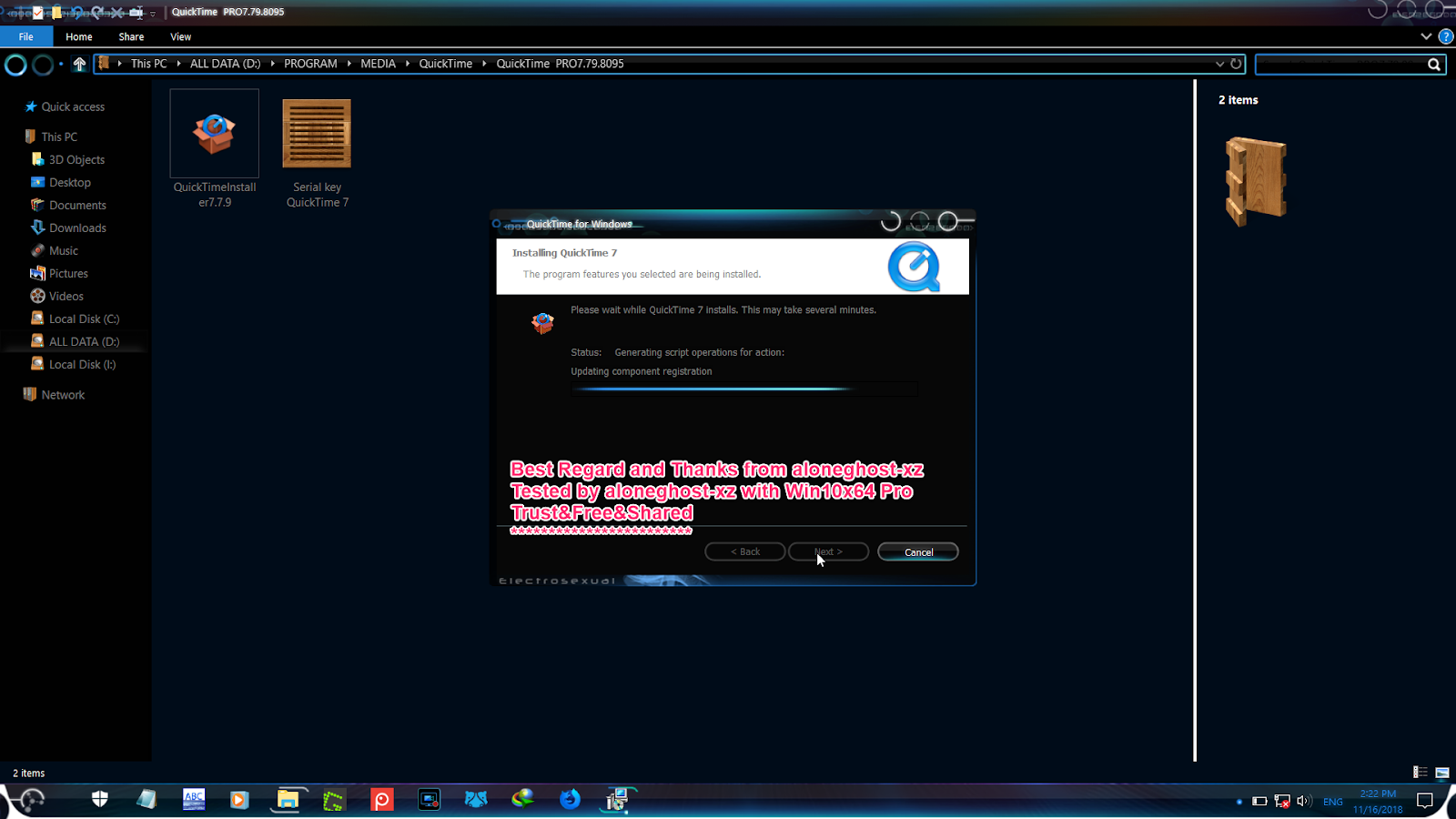Image resolution: width=1456 pixels, height=819 pixels.
Task: Switch to the installer taskbar icon
Action: pos(618,799)
